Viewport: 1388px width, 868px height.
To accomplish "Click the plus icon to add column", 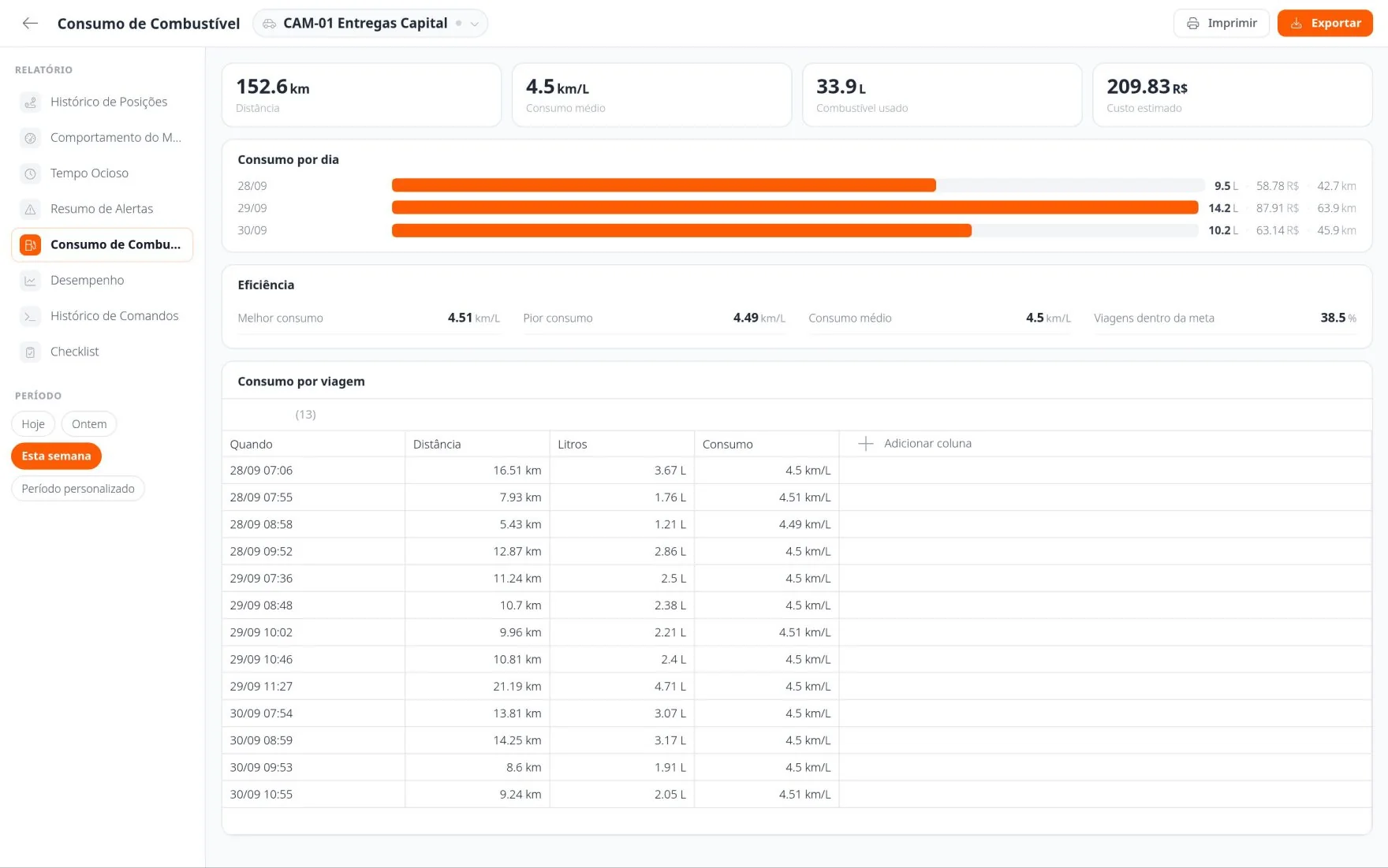I will (865, 444).
